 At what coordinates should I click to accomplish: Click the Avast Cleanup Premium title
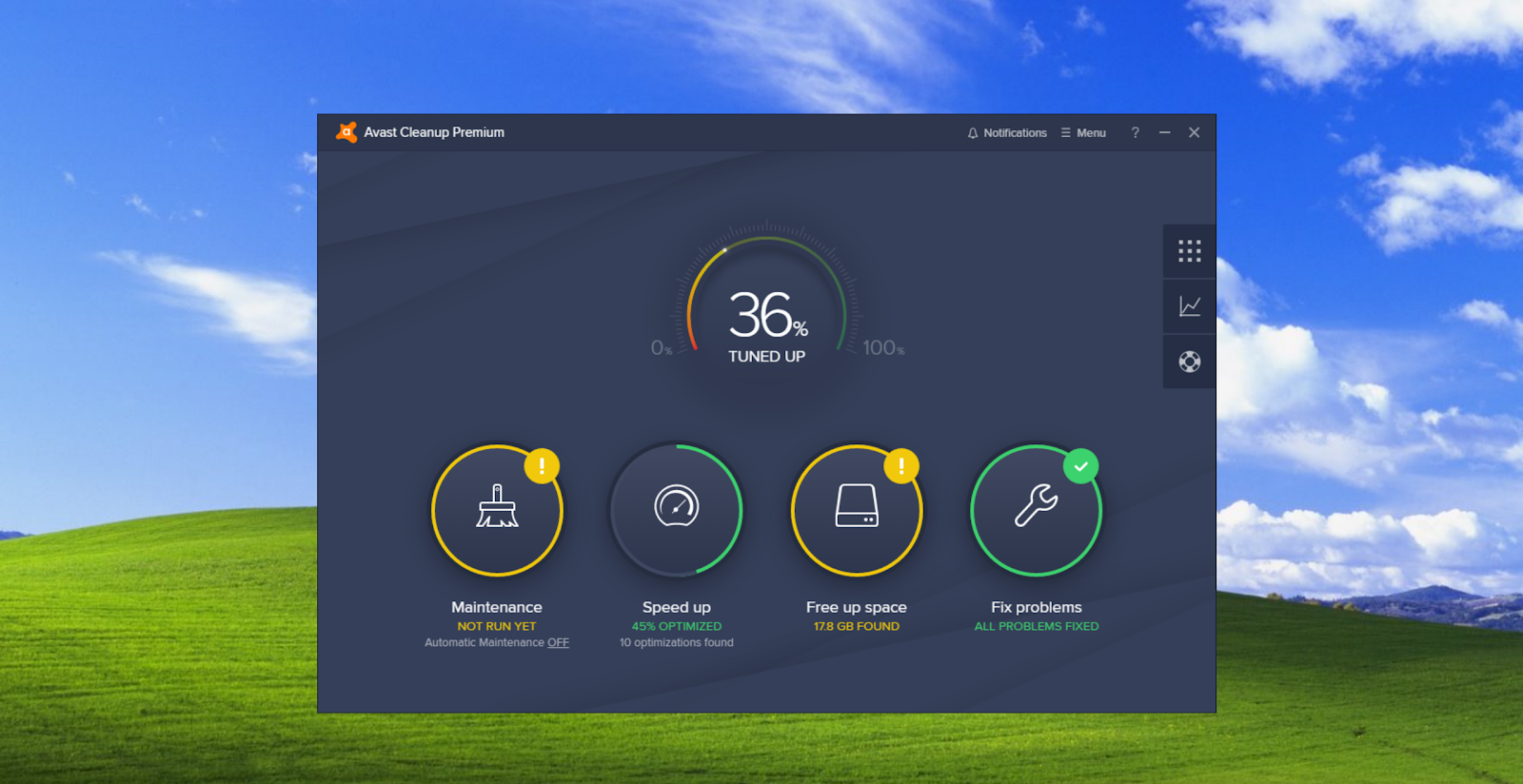click(434, 132)
